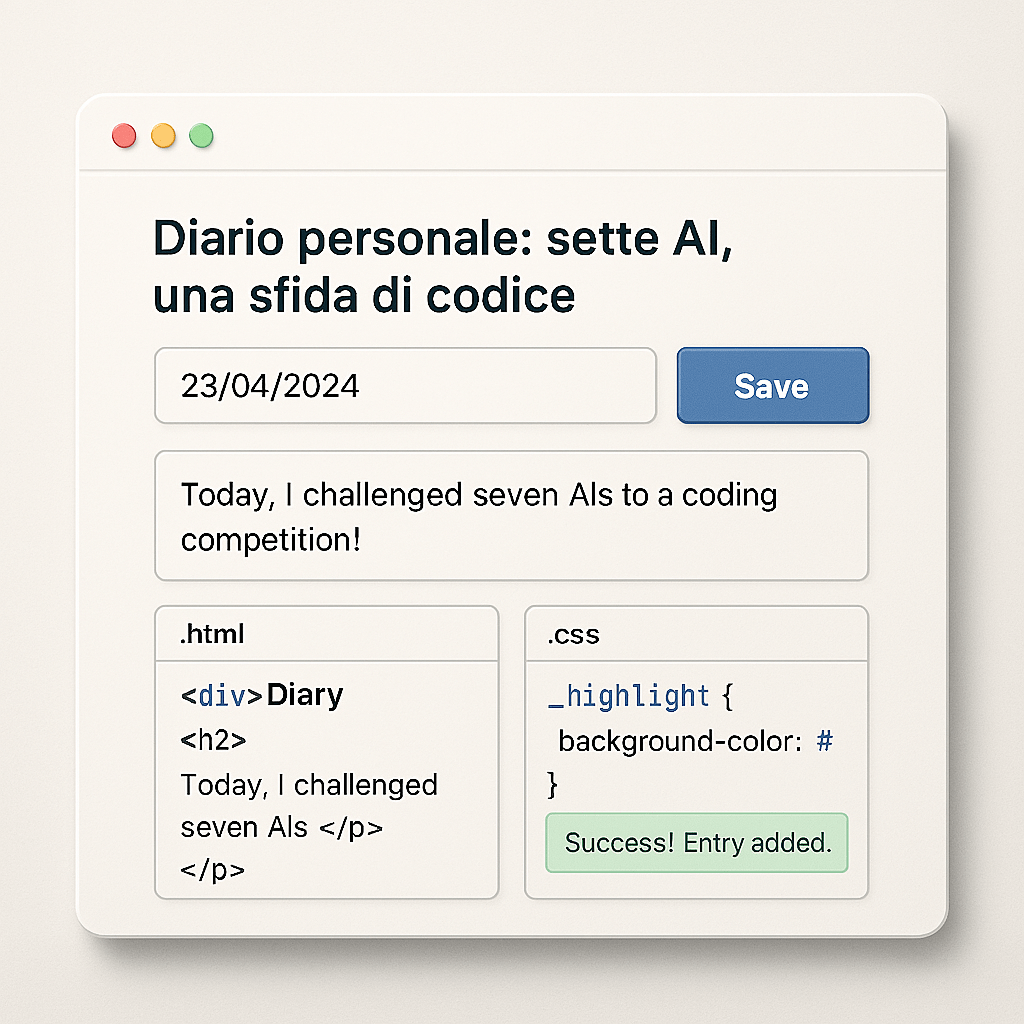Place cursor on the <h2> code line

click(214, 741)
